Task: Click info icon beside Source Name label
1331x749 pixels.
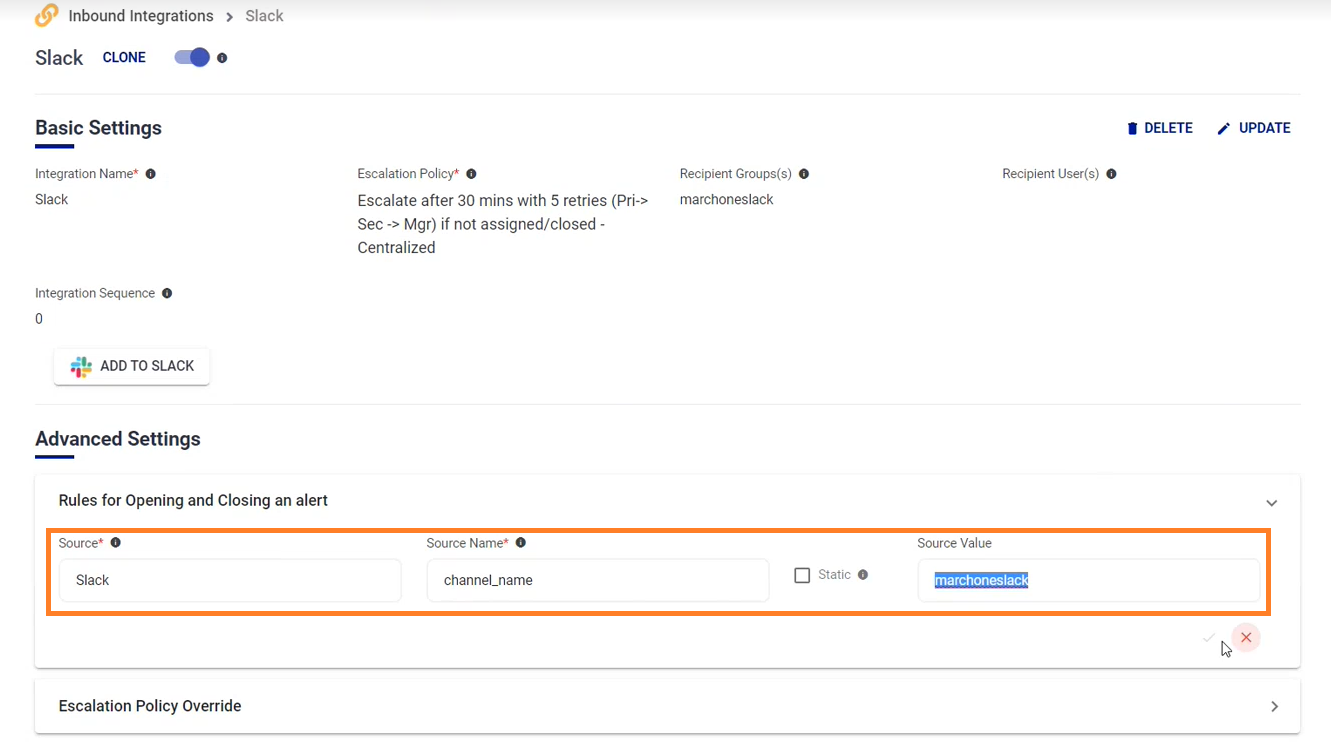Action: click(521, 543)
